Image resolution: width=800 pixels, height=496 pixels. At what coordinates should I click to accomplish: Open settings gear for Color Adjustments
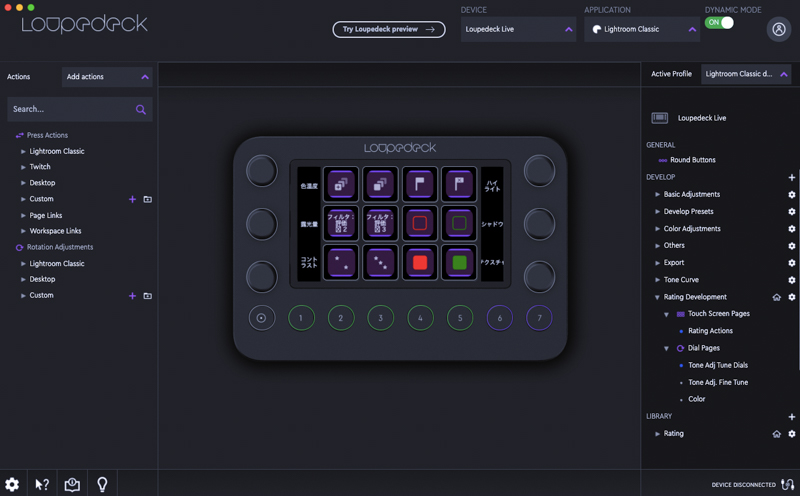(791, 229)
